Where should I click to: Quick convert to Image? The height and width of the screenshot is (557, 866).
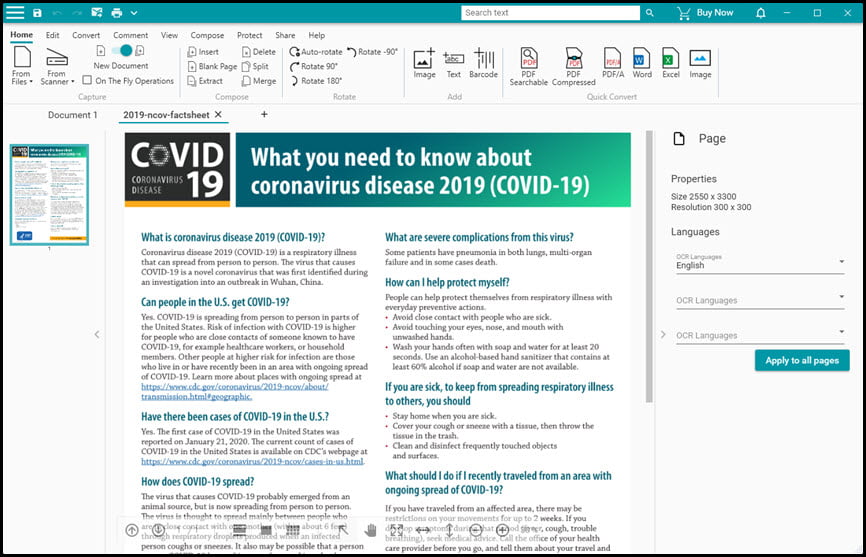700,63
